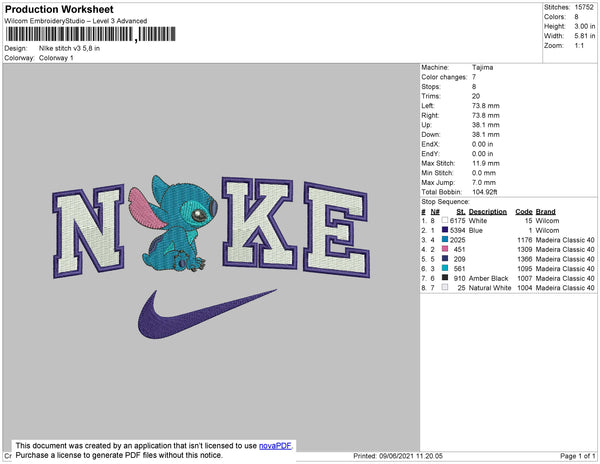The height and width of the screenshot is (464, 600).
Task: Select the Height value '3.00 in'
Action: pyautogui.click(x=585, y=26)
